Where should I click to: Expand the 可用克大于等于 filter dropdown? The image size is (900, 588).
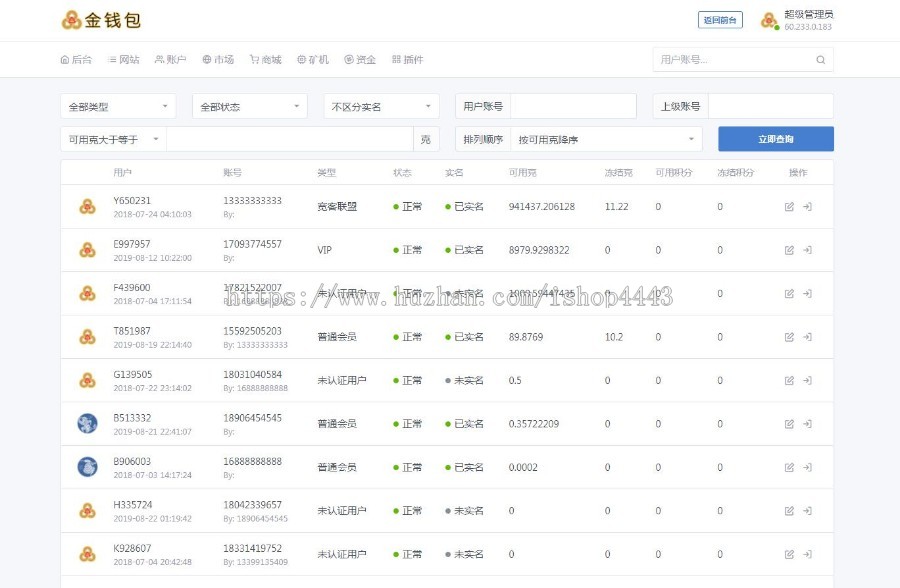point(112,139)
